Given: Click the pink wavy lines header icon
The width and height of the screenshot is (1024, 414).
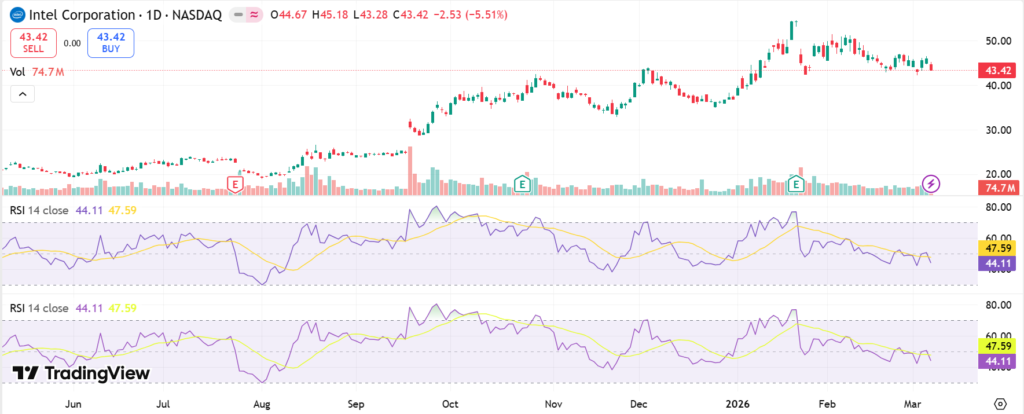Looking at the screenshot, I should click(x=255, y=16).
